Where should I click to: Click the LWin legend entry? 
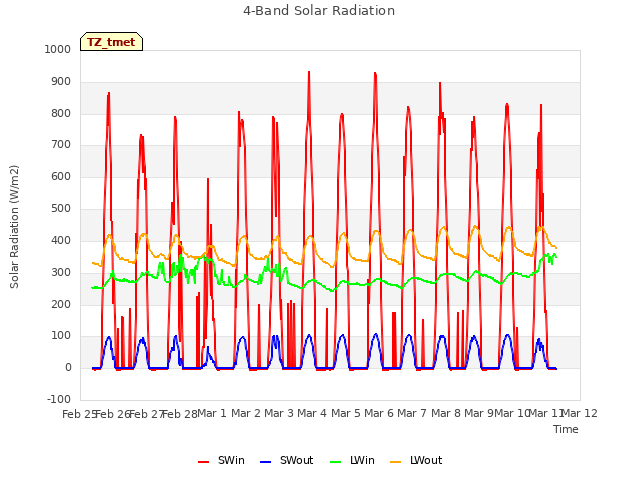click(x=352, y=461)
